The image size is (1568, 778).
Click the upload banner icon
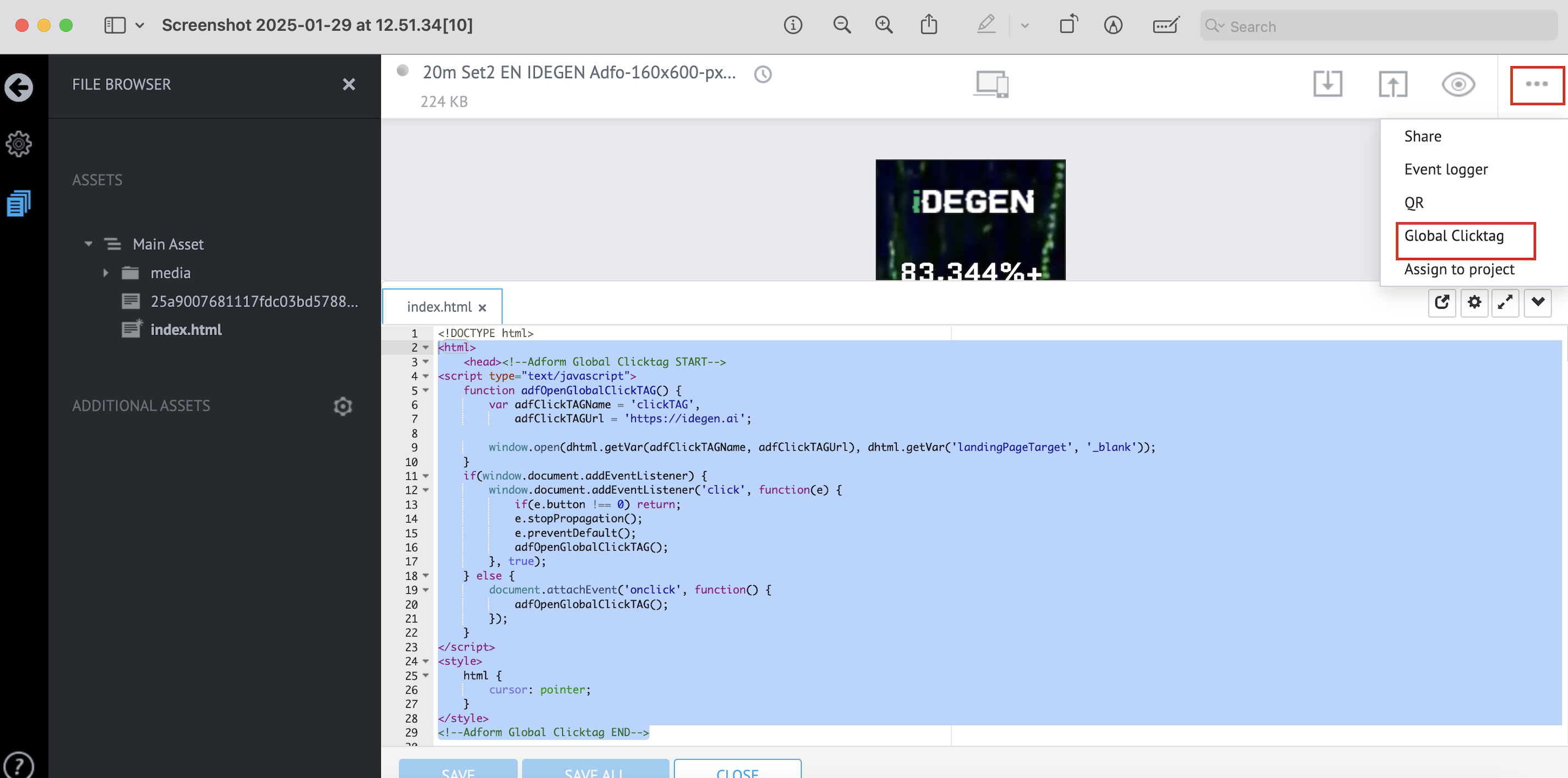(x=1392, y=84)
